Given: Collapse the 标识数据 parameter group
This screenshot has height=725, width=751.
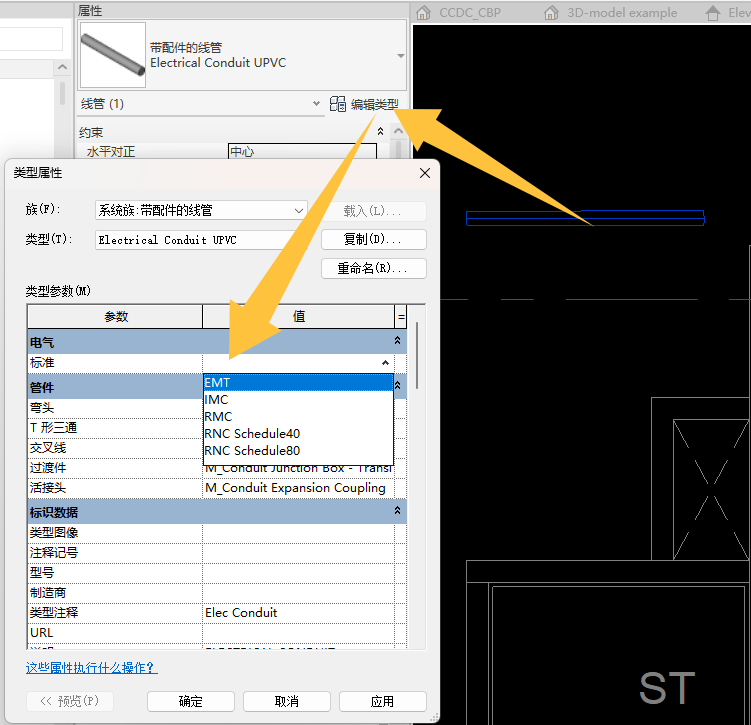Looking at the screenshot, I should pyautogui.click(x=397, y=510).
